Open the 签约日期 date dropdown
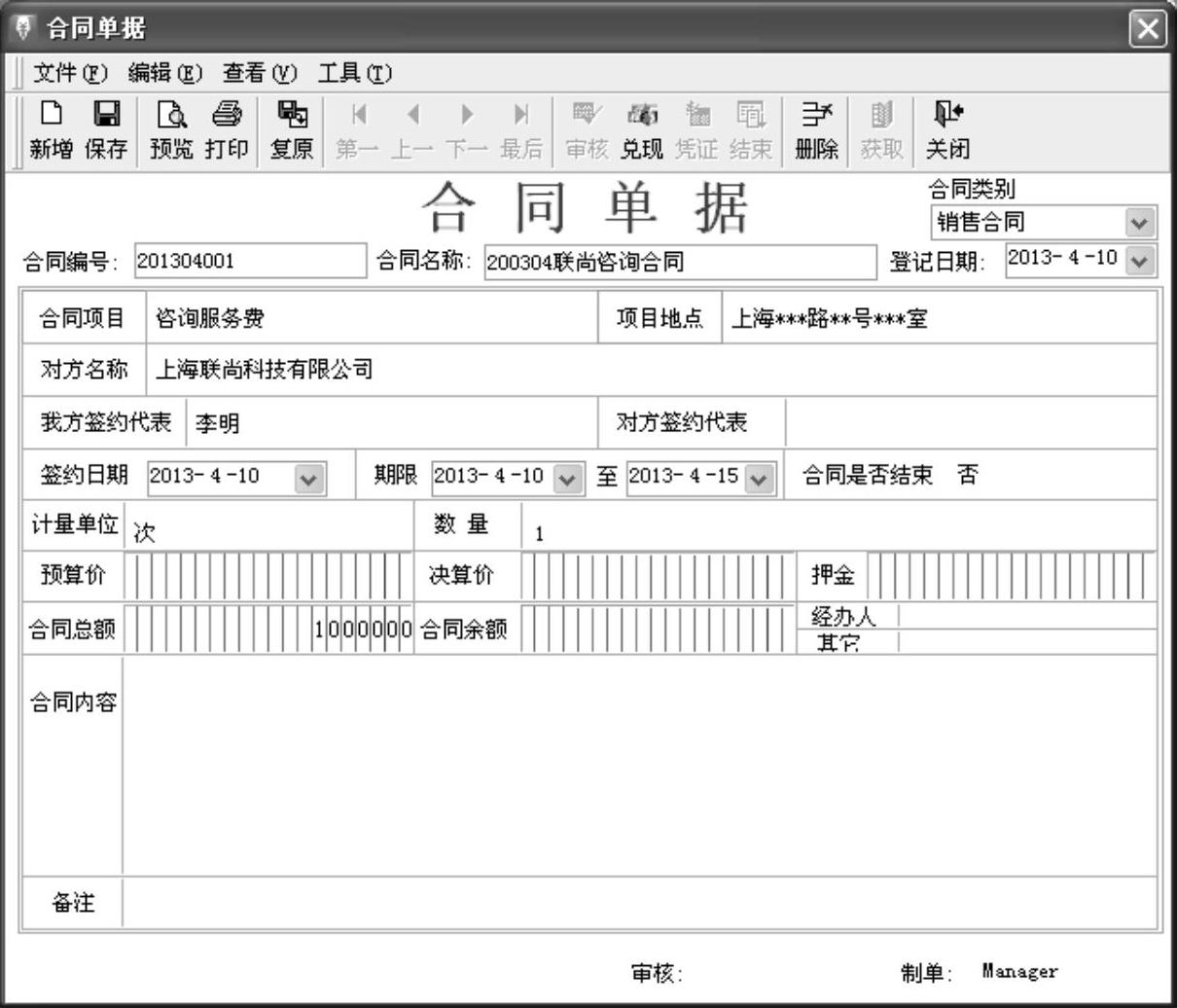 click(x=309, y=479)
